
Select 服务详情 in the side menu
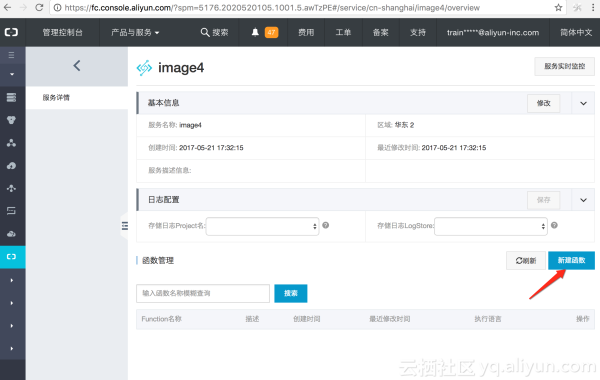[x=56, y=98]
